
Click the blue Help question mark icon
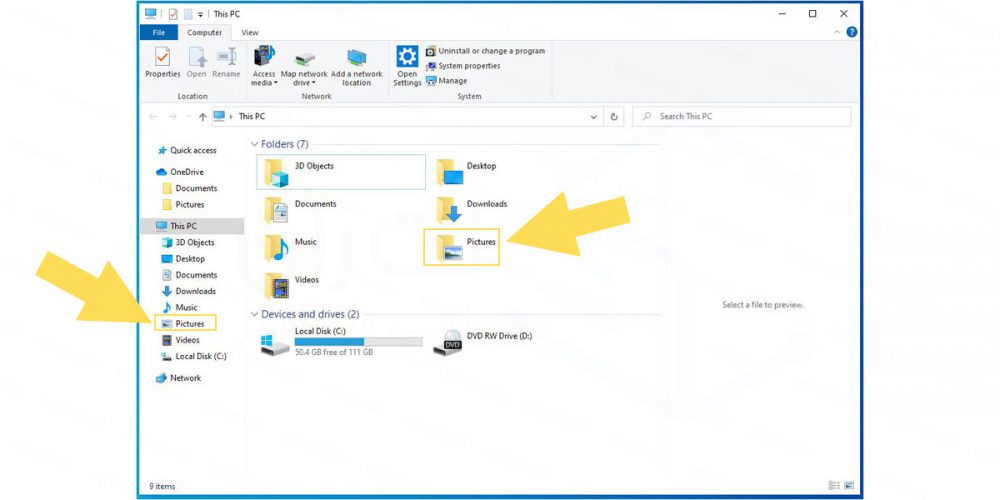(x=851, y=33)
